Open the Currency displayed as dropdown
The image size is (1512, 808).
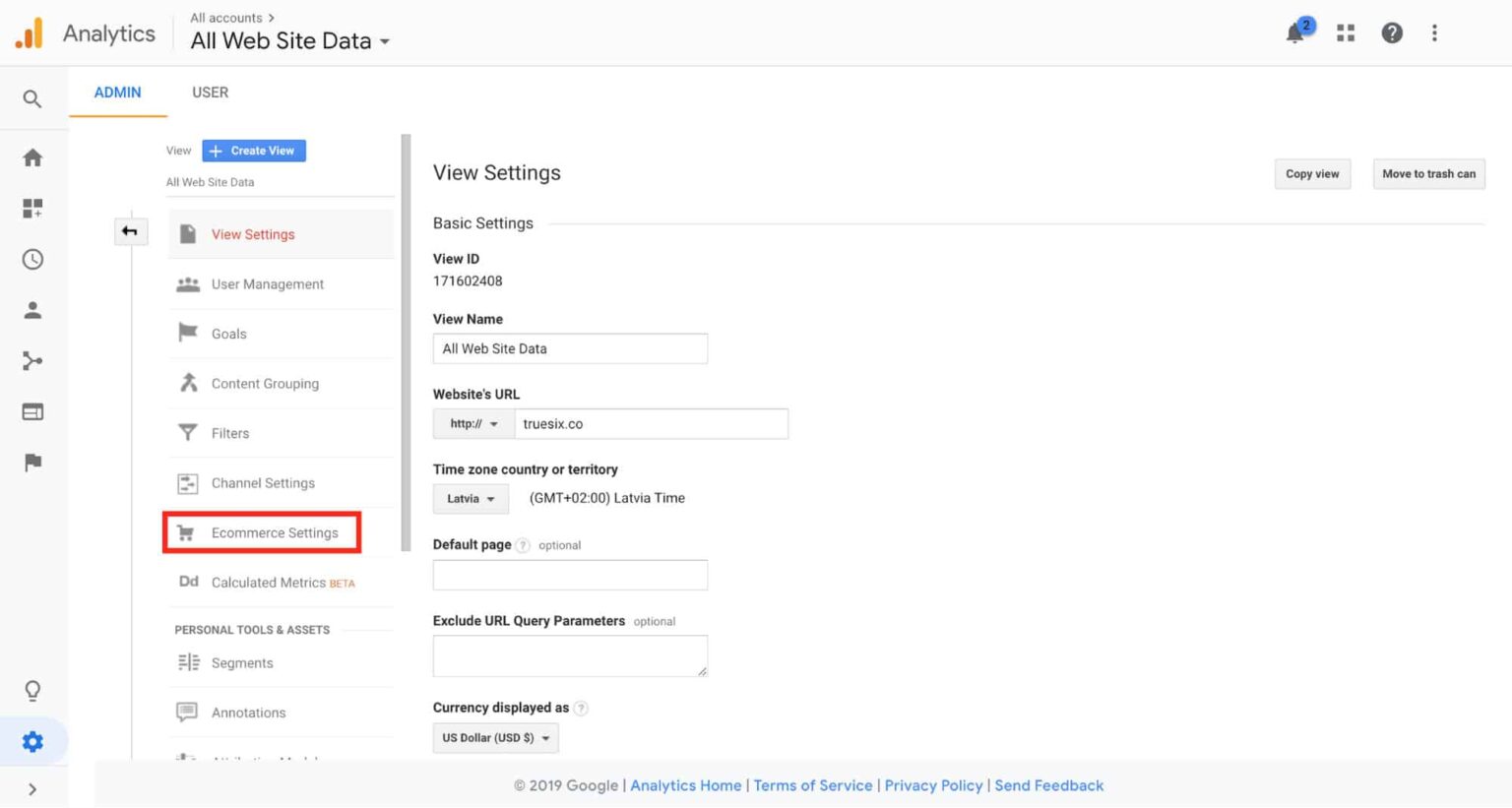[x=495, y=737]
